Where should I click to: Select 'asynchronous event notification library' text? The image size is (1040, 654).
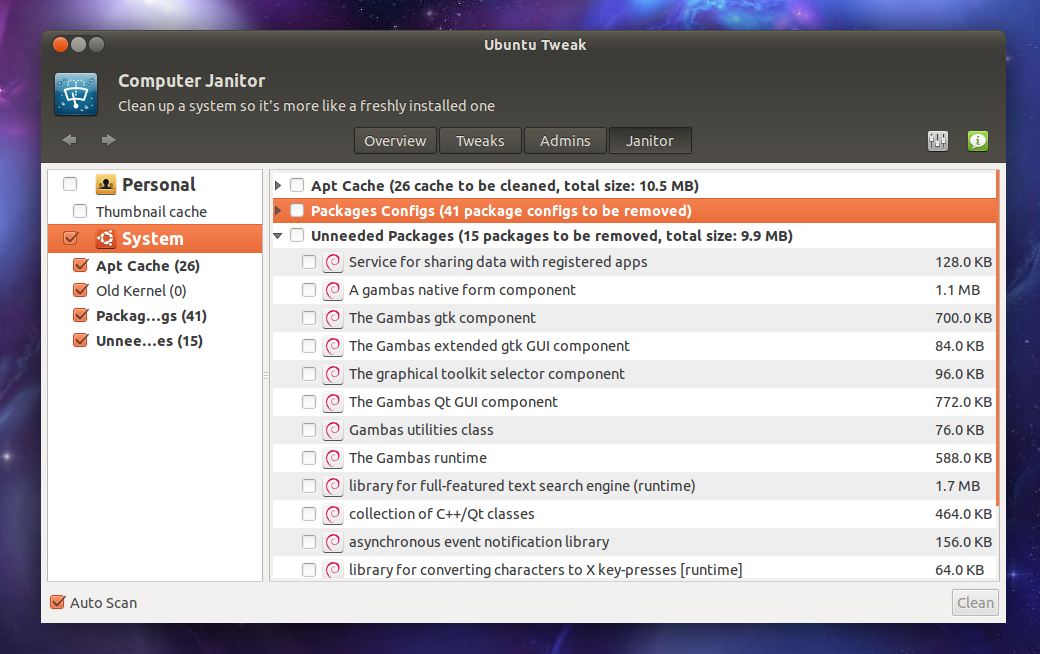[x=479, y=542]
